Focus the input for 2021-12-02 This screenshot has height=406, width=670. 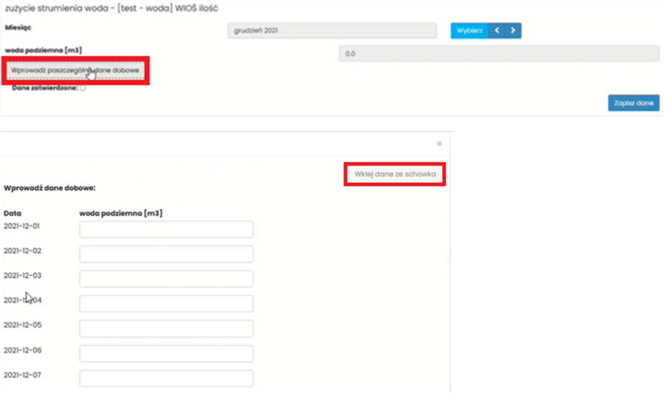(x=166, y=254)
